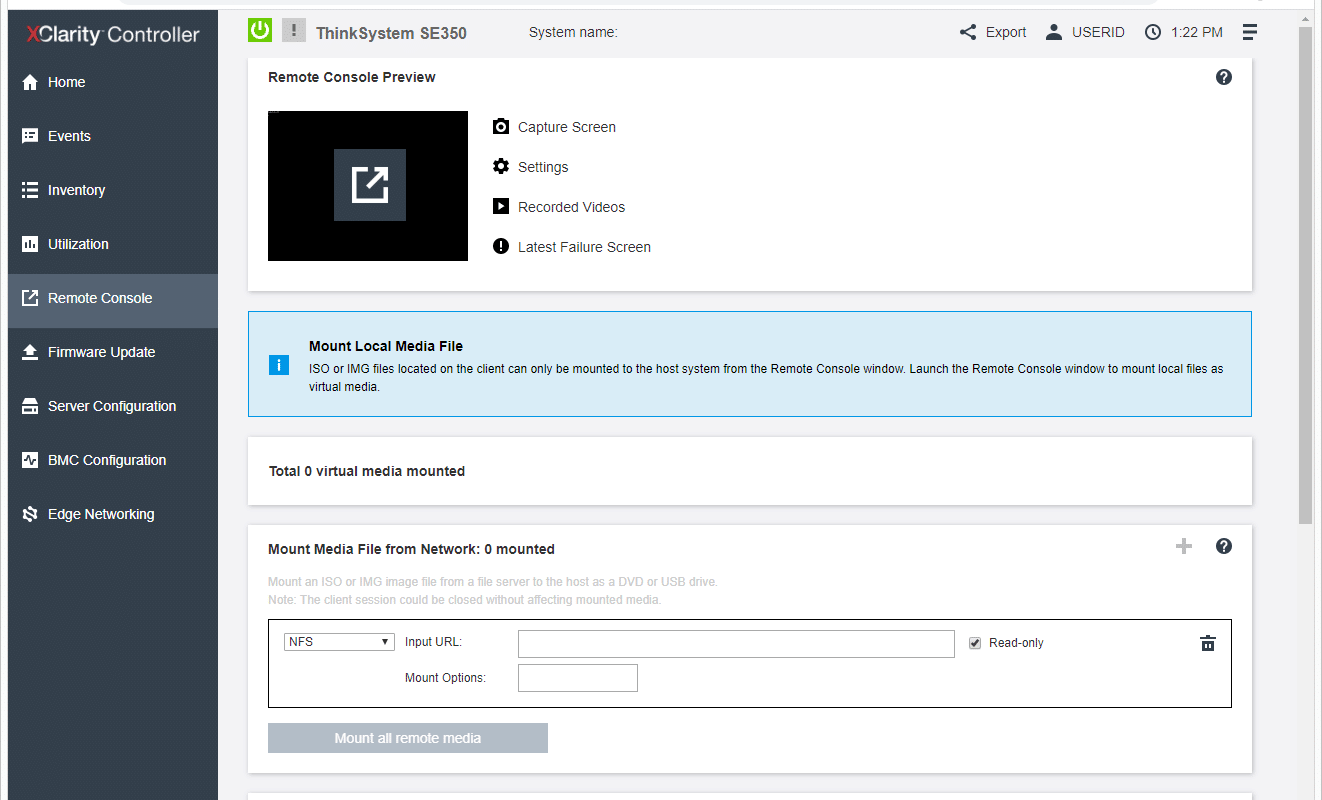The image size is (1322, 800).
Task: Delete the NFS media entry with trash icon
Action: 1208,643
